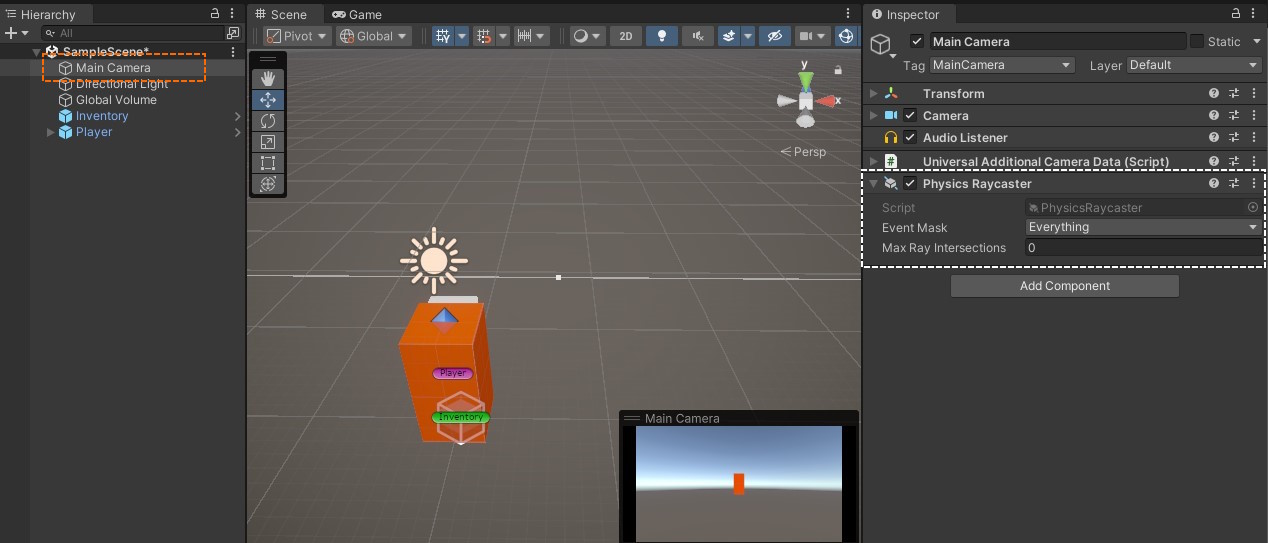This screenshot has height=543, width=1268.
Task: Select the combined Transform tool
Action: [267, 184]
